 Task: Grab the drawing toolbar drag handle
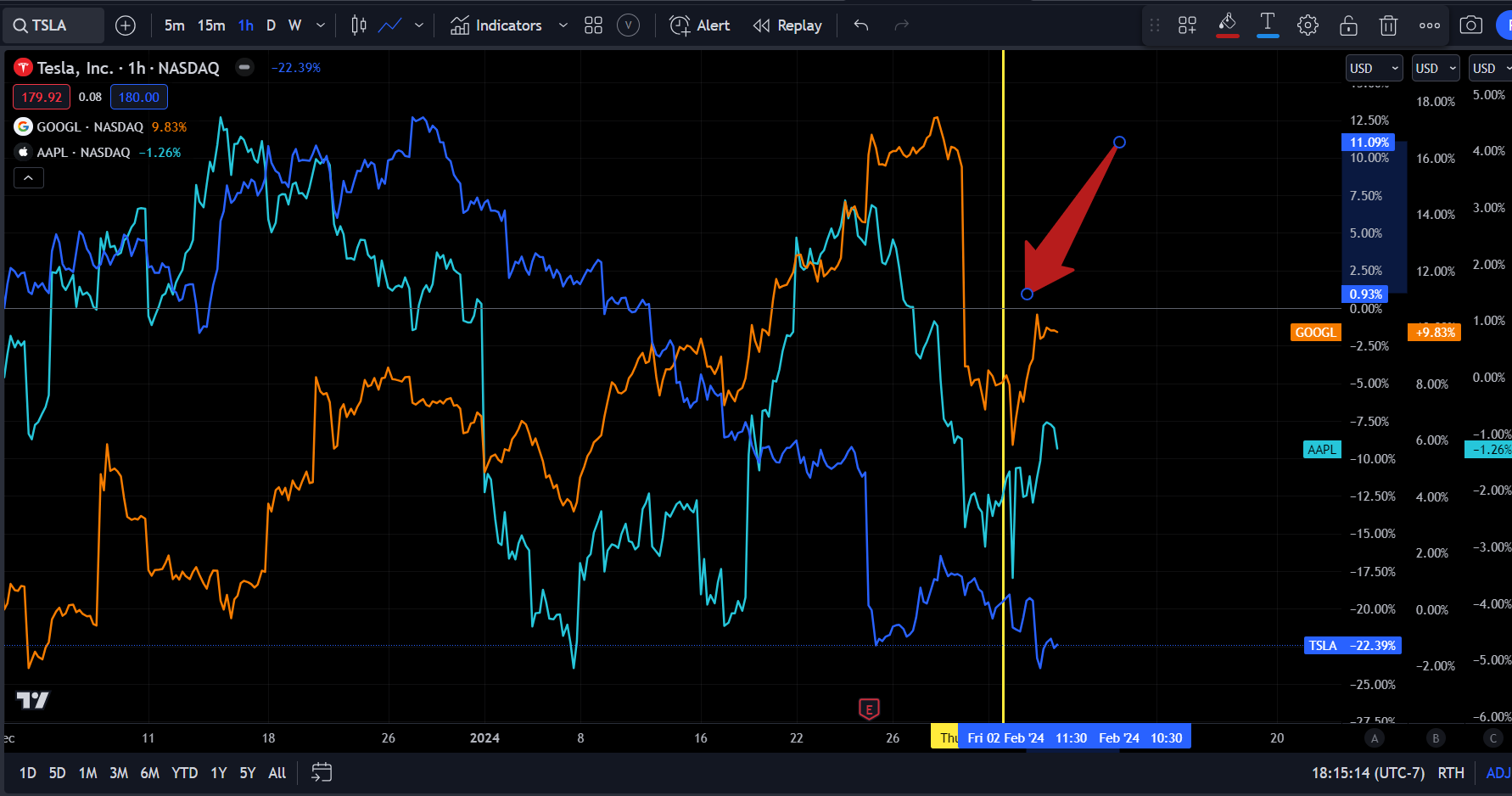click(1155, 25)
